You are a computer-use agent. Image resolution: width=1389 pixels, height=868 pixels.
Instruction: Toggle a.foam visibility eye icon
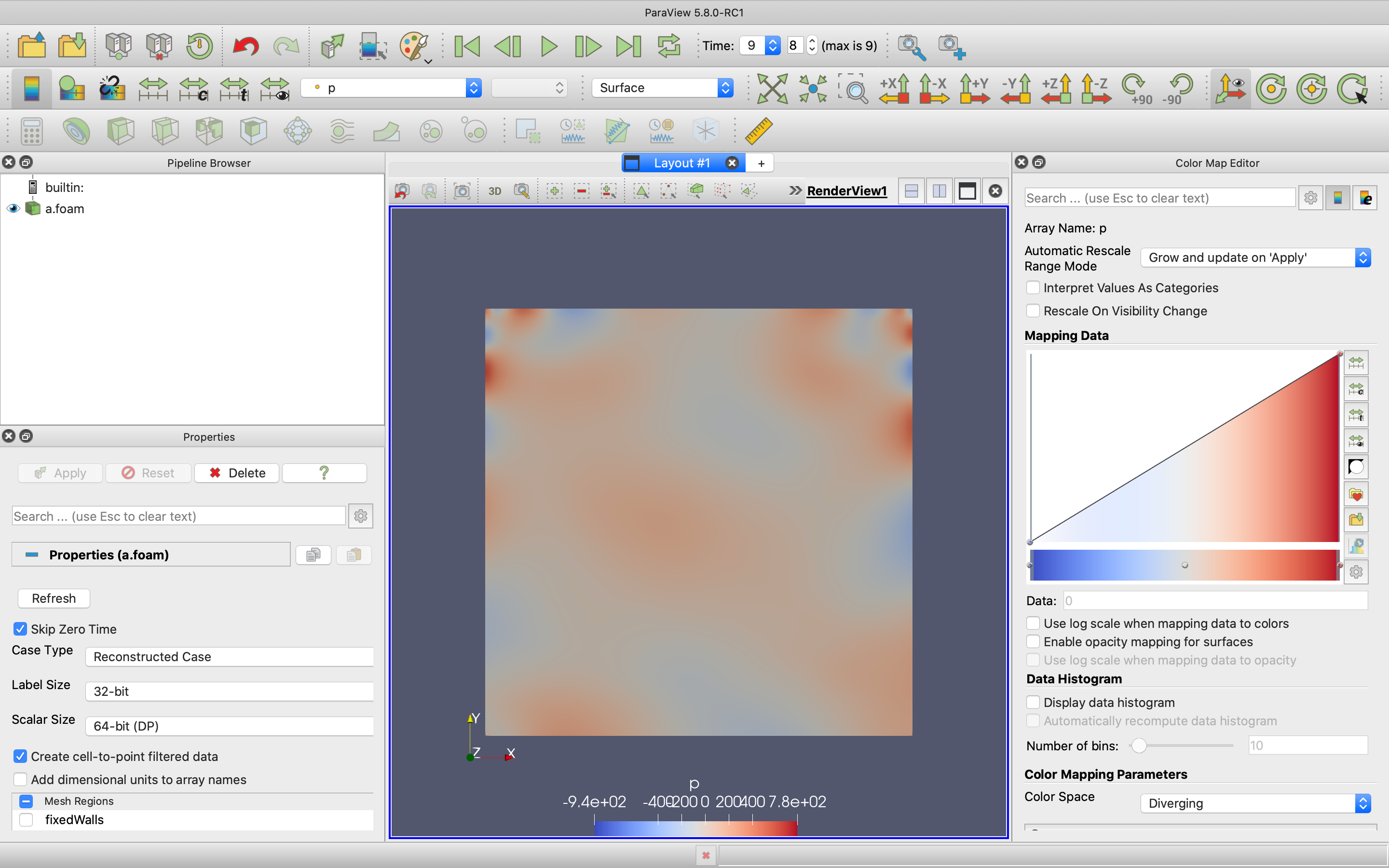pyautogui.click(x=13, y=208)
